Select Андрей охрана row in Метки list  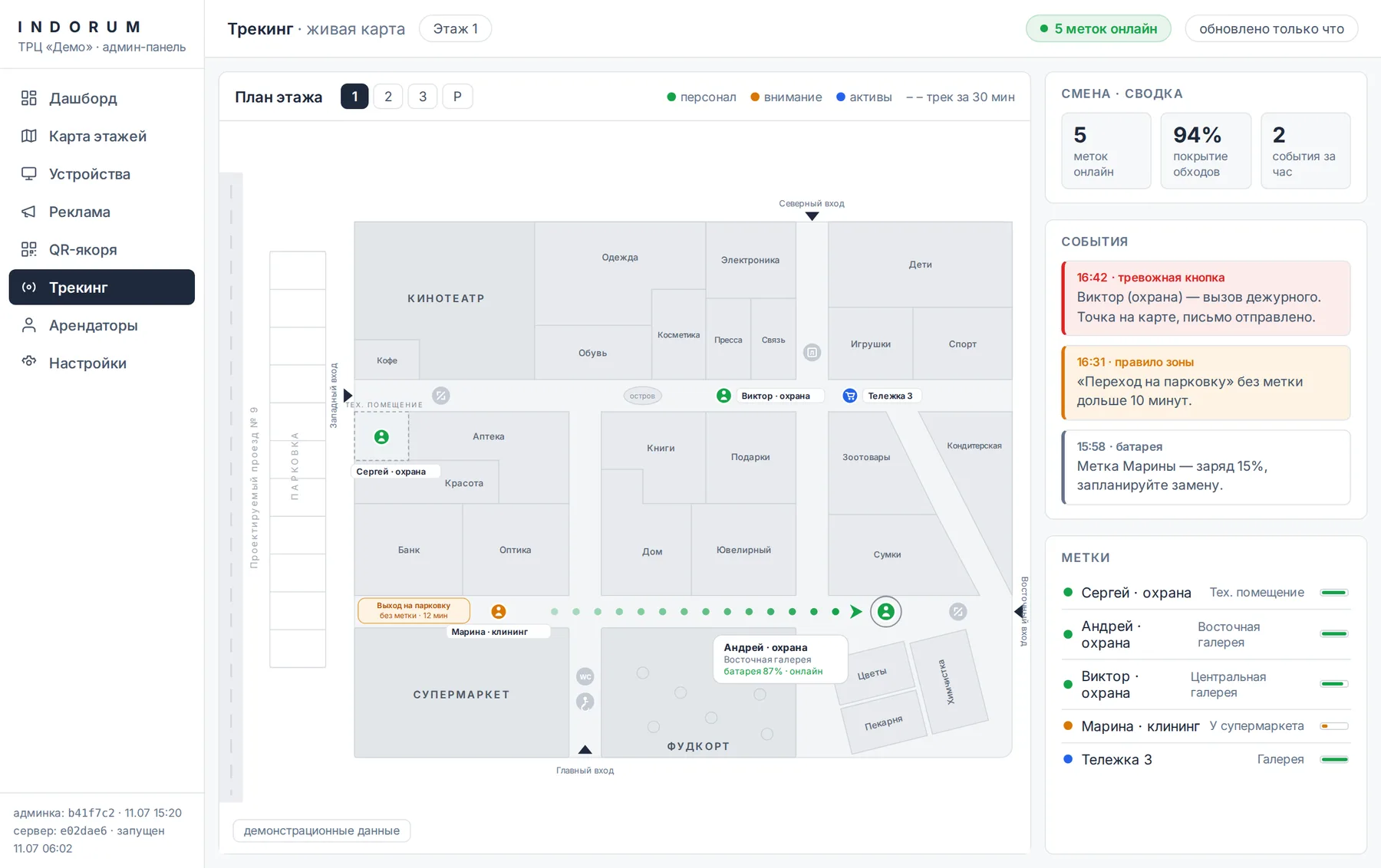tap(1205, 635)
